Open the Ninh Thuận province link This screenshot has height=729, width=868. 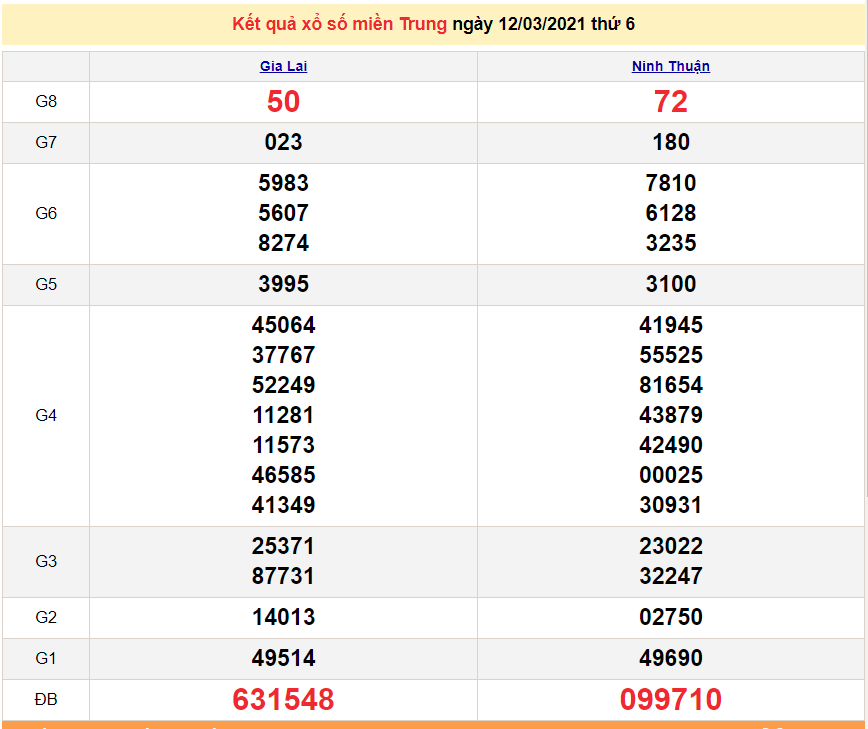tap(671, 67)
